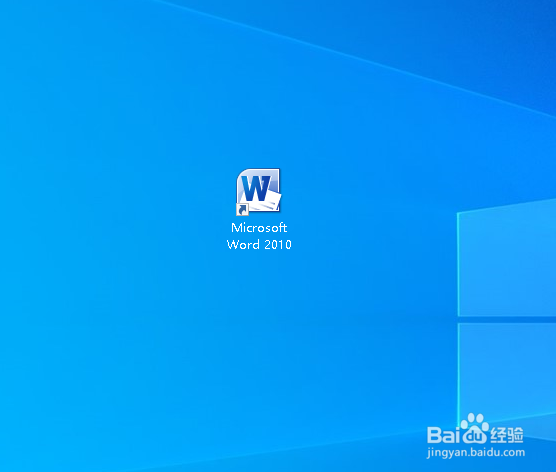
Task: Click the "Microsoft Word 2010" shortcut label
Action: point(259,236)
